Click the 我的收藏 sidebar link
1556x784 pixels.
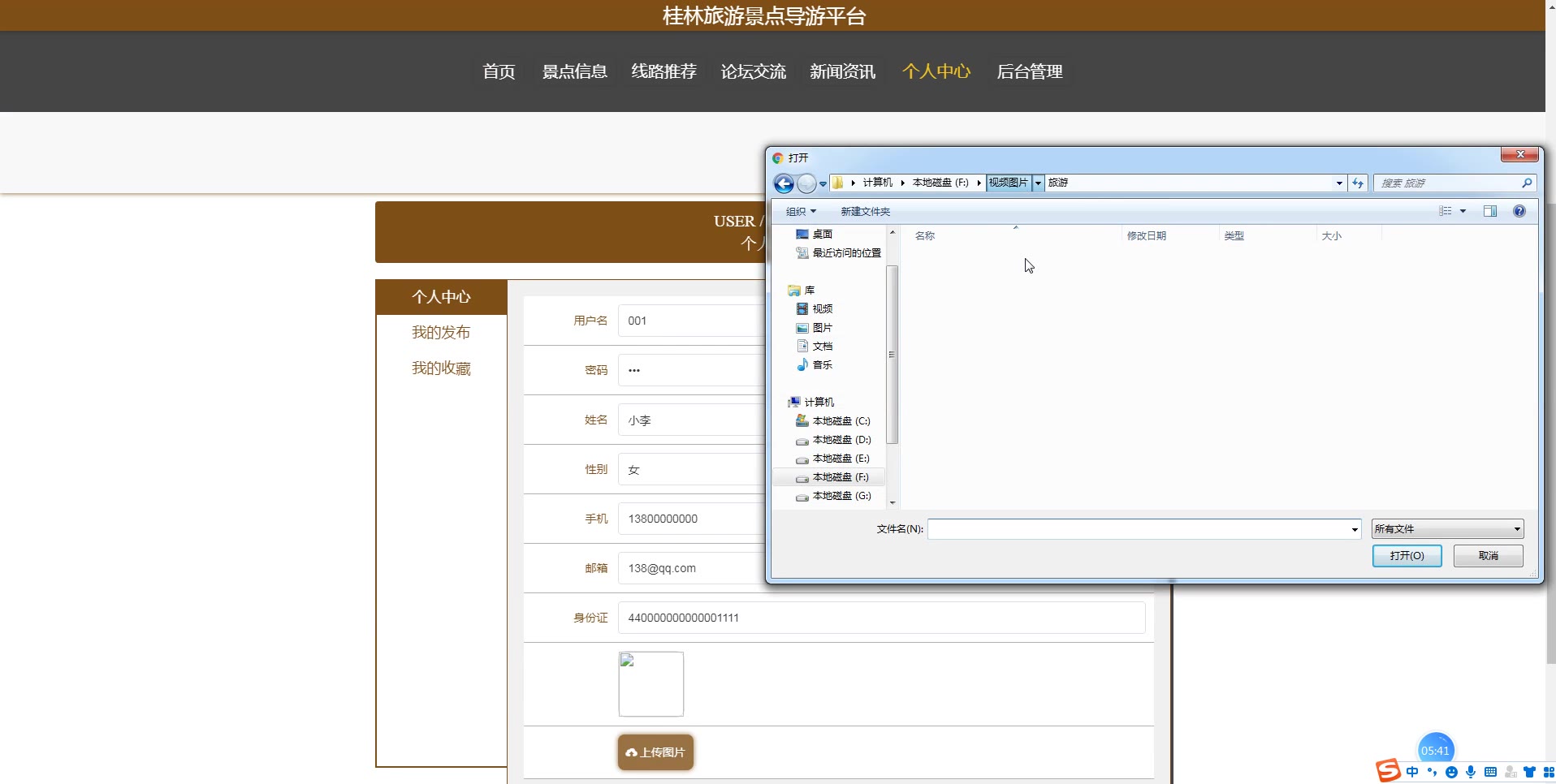[x=441, y=368]
